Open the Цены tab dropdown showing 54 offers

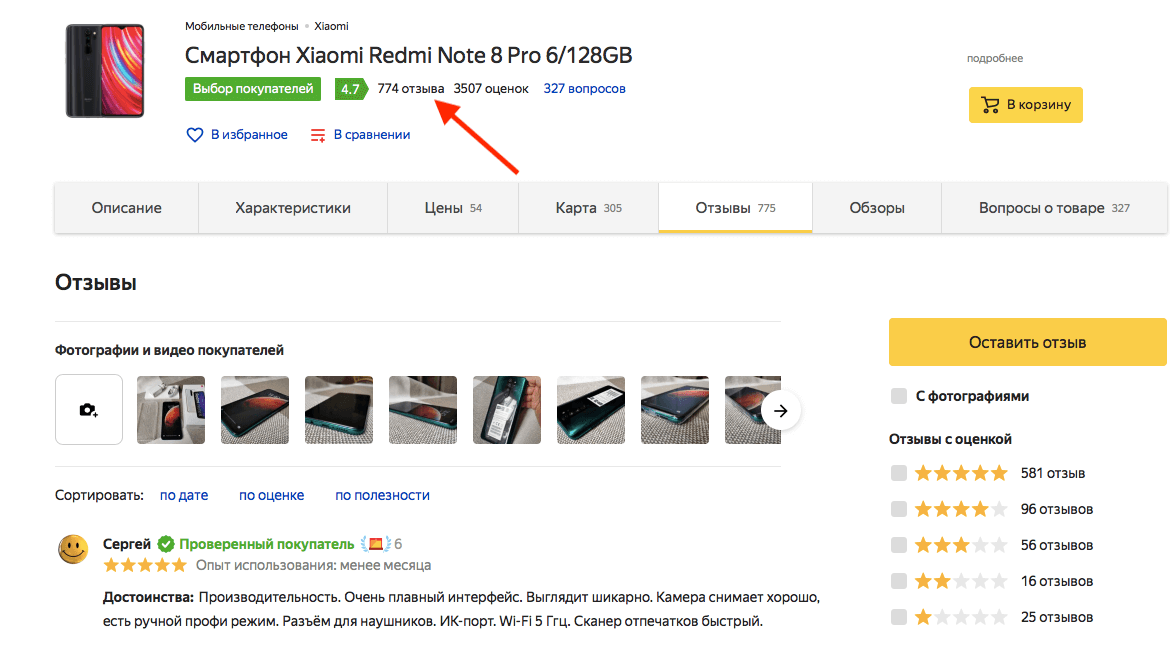click(x=452, y=207)
